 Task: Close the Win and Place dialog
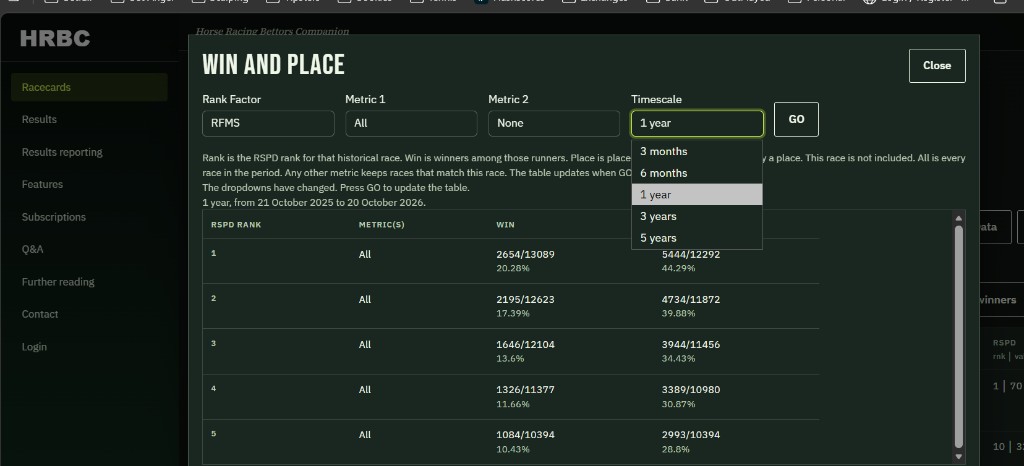(x=937, y=66)
